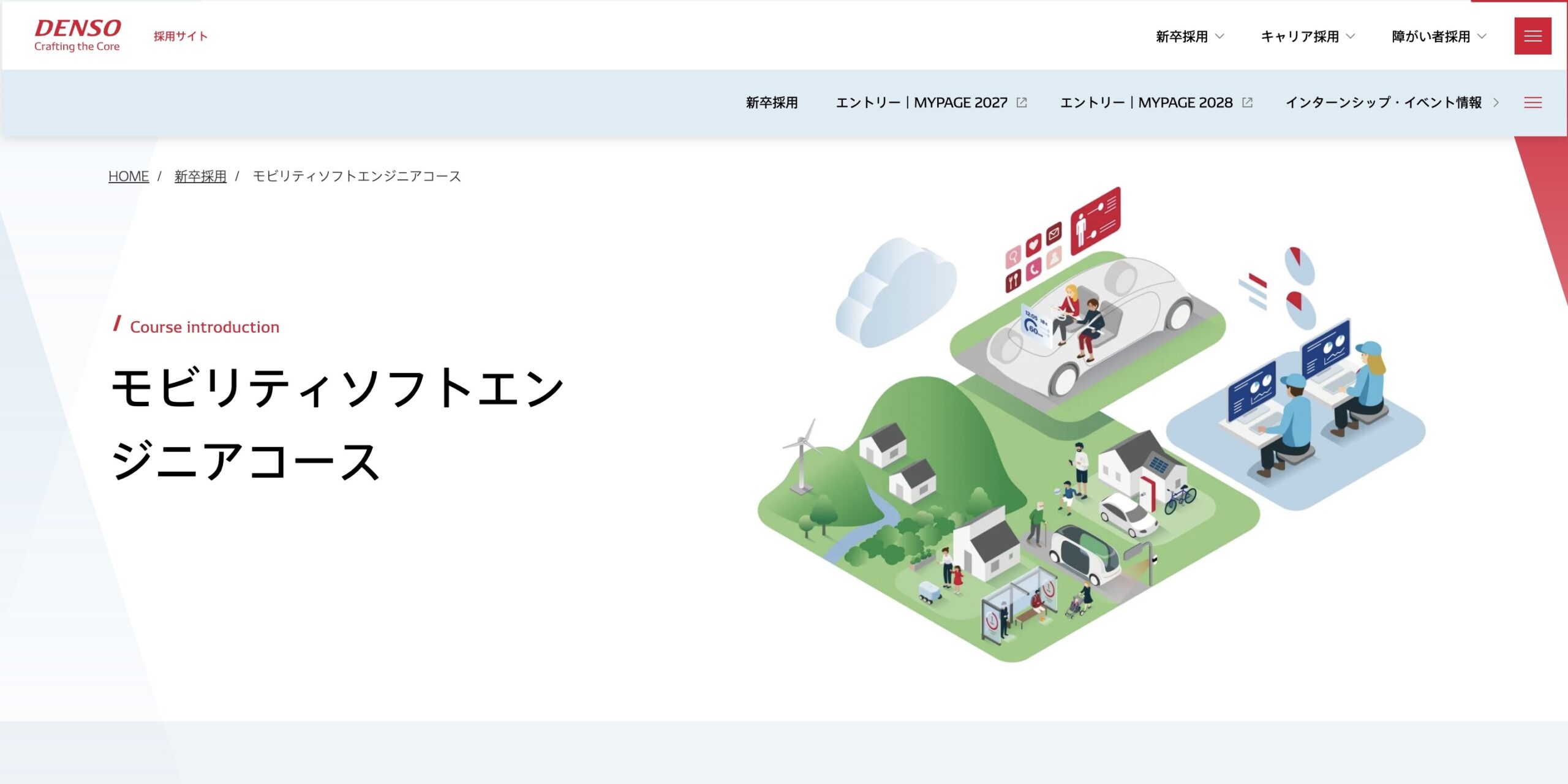The height and width of the screenshot is (784, 1568).
Task: Open the 障がい者採用 menu item
Action: pos(1431,37)
